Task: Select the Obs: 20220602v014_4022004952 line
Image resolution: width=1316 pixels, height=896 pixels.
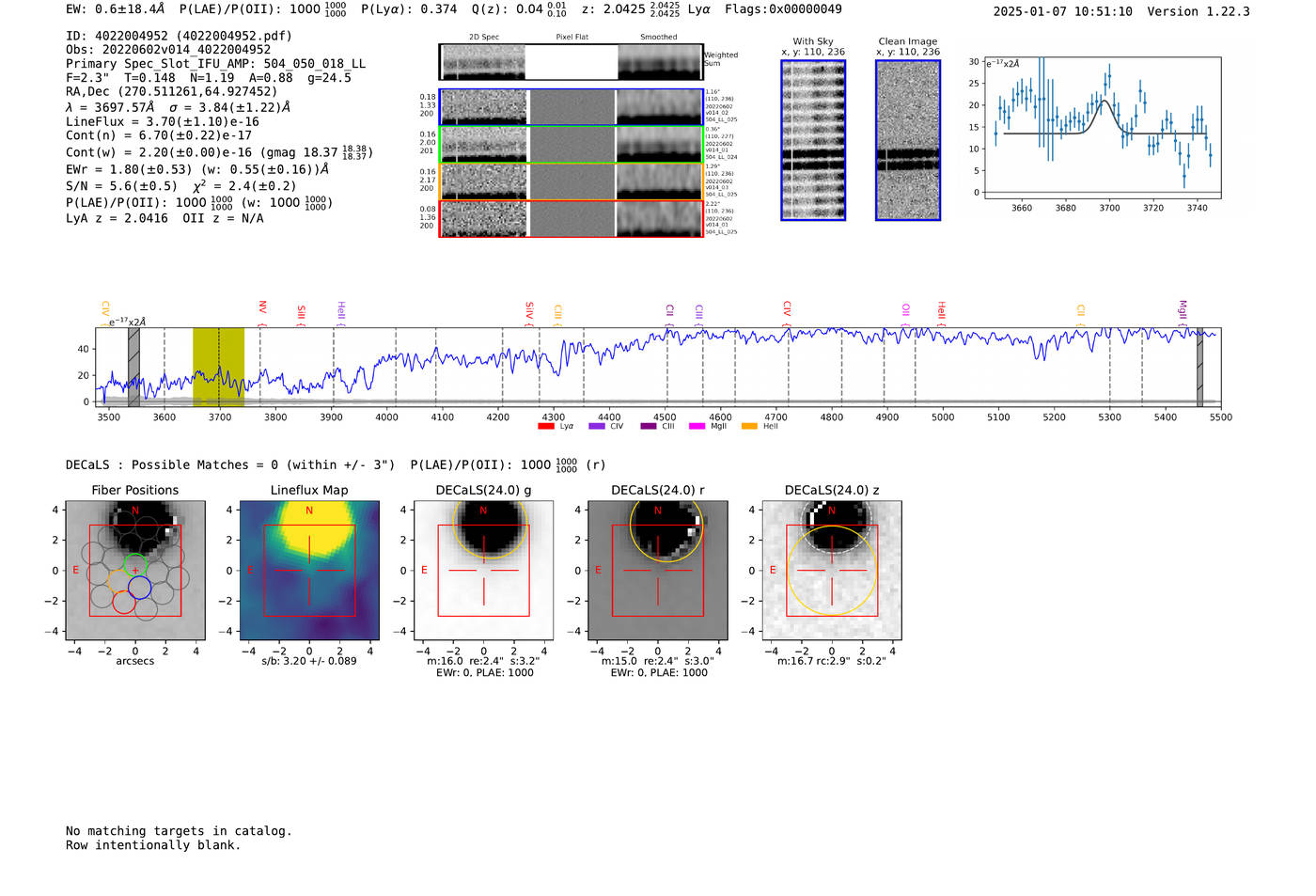Action: (168, 50)
